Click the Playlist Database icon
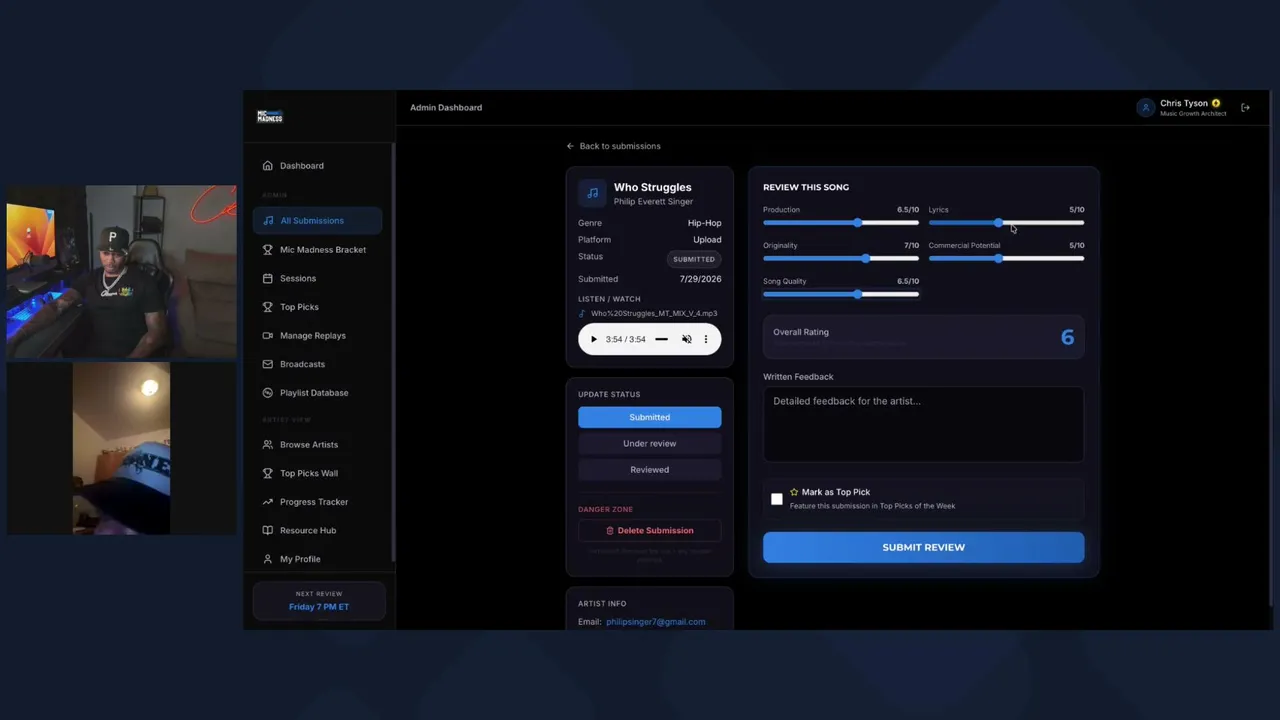 tap(267, 393)
